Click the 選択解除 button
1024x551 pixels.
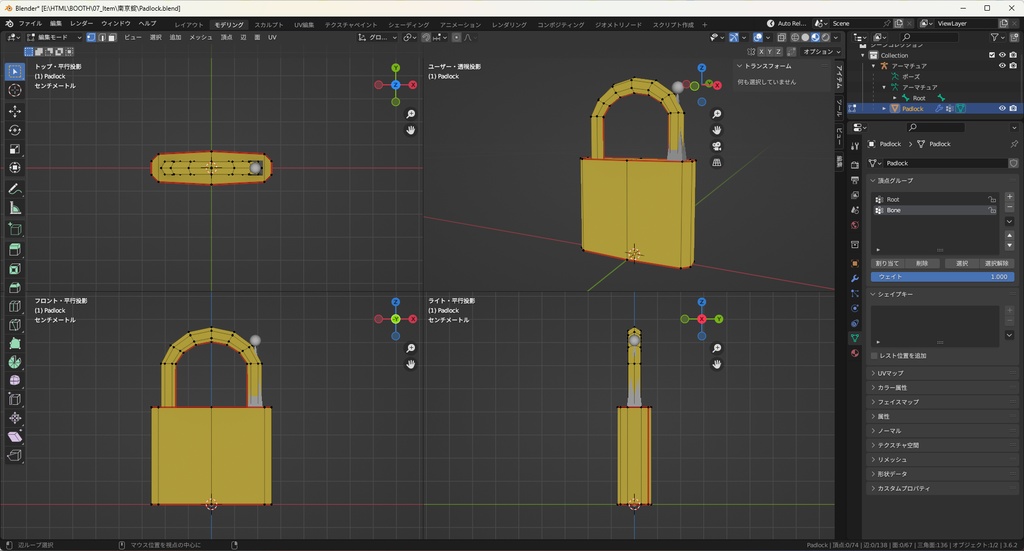click(x=996, y=263)
